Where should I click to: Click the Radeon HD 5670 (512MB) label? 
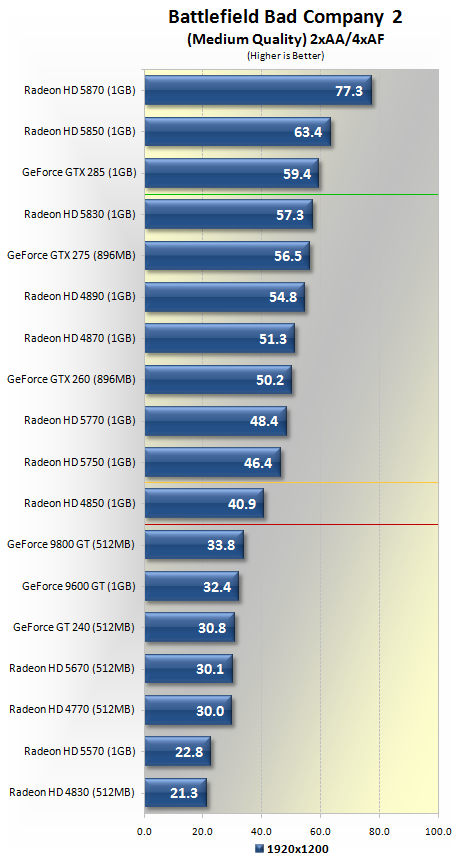72,669
